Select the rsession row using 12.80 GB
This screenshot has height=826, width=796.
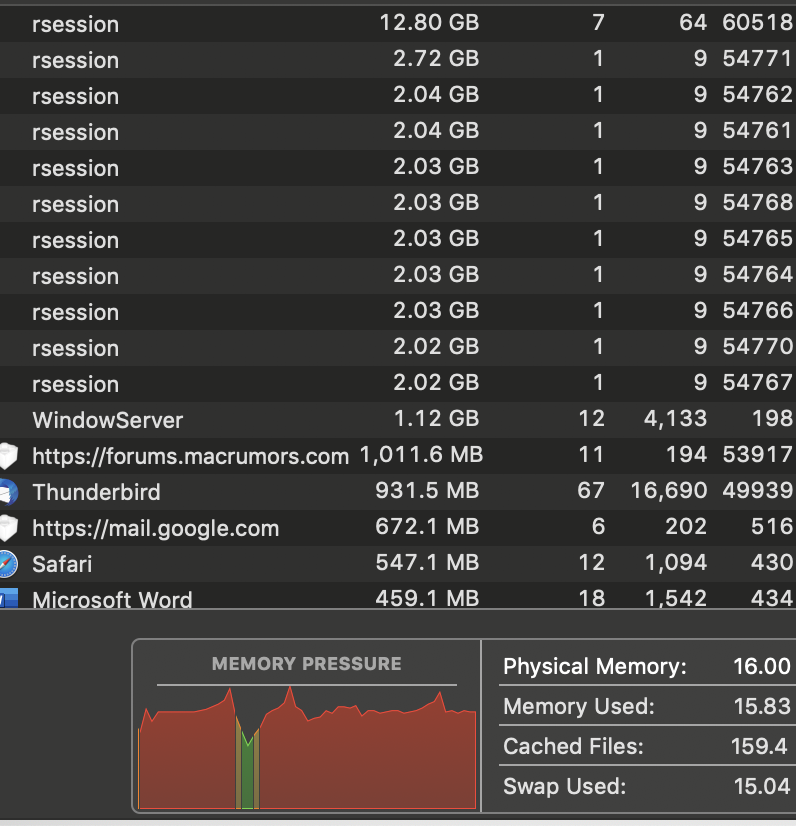click(398, 24)
